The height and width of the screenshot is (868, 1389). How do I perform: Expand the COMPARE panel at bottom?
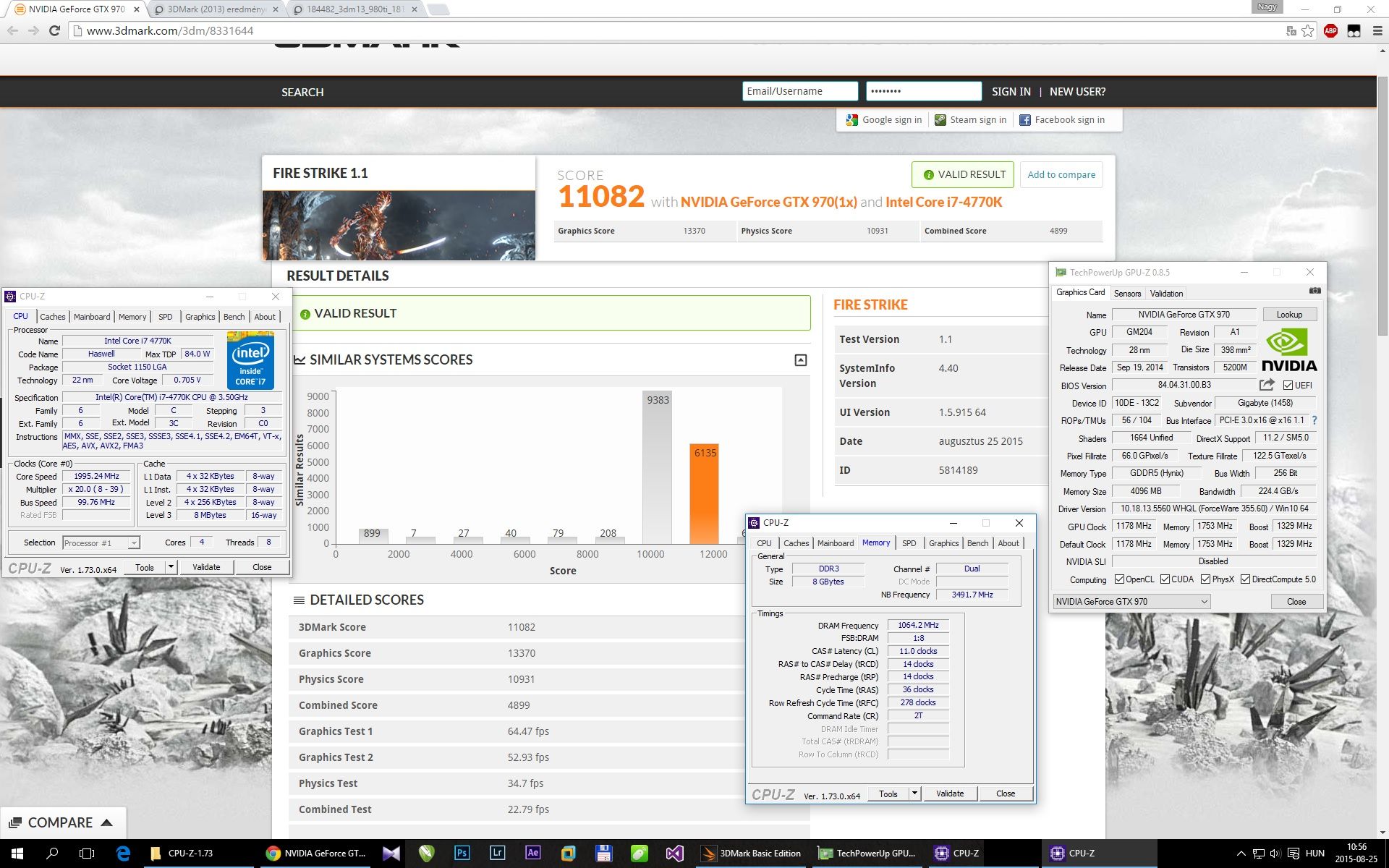pos(62,822)
